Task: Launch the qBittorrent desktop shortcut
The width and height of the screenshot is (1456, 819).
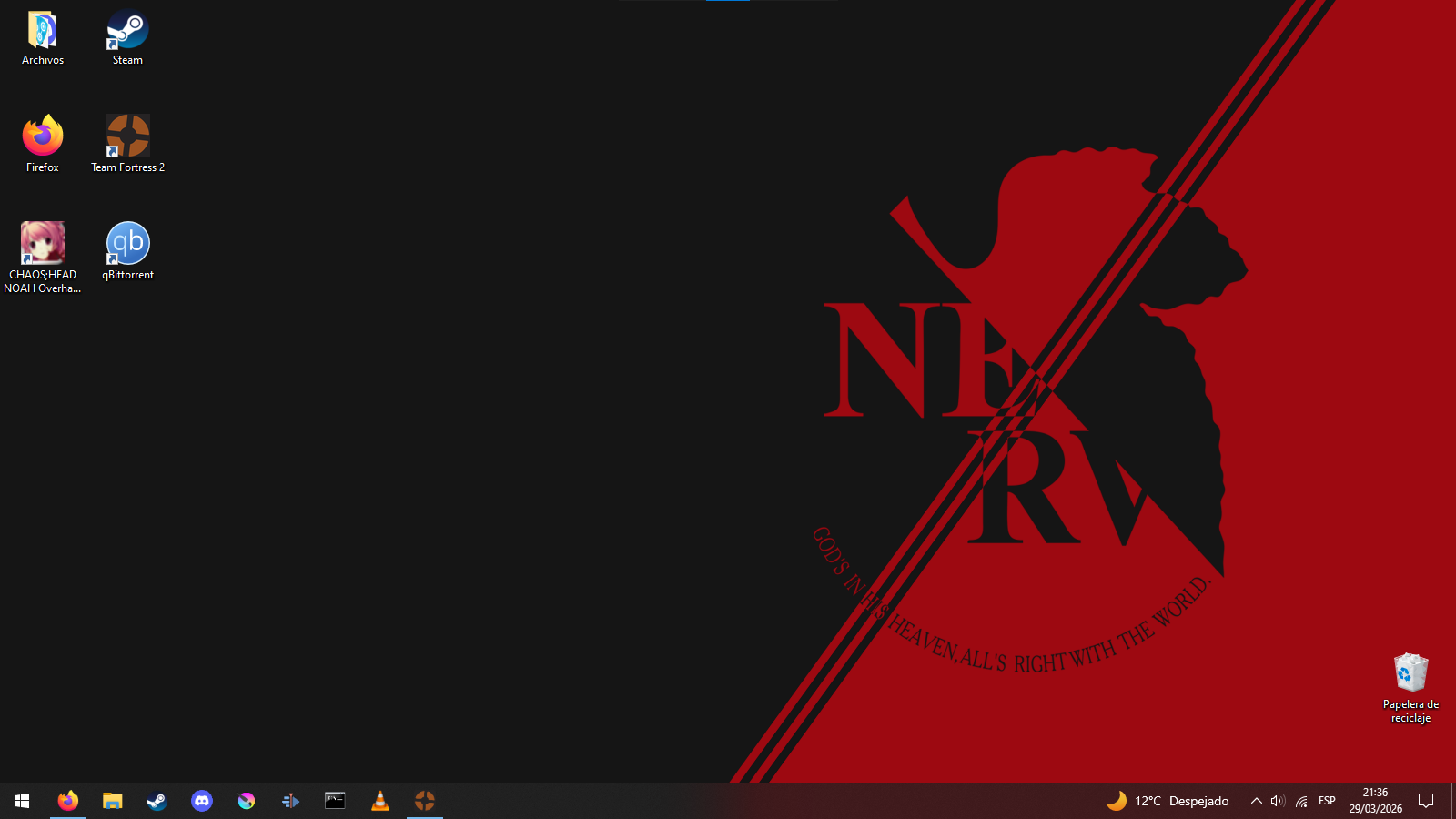Action: (x=127, y=252)
